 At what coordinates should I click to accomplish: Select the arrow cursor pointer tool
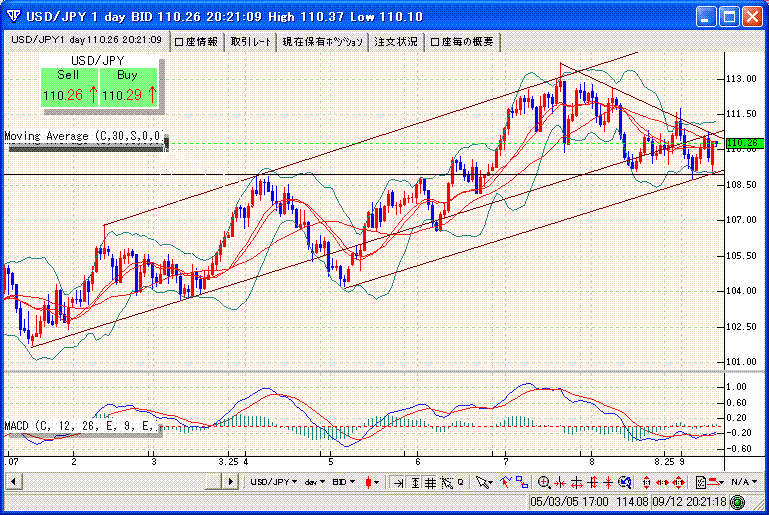[484, 483]
